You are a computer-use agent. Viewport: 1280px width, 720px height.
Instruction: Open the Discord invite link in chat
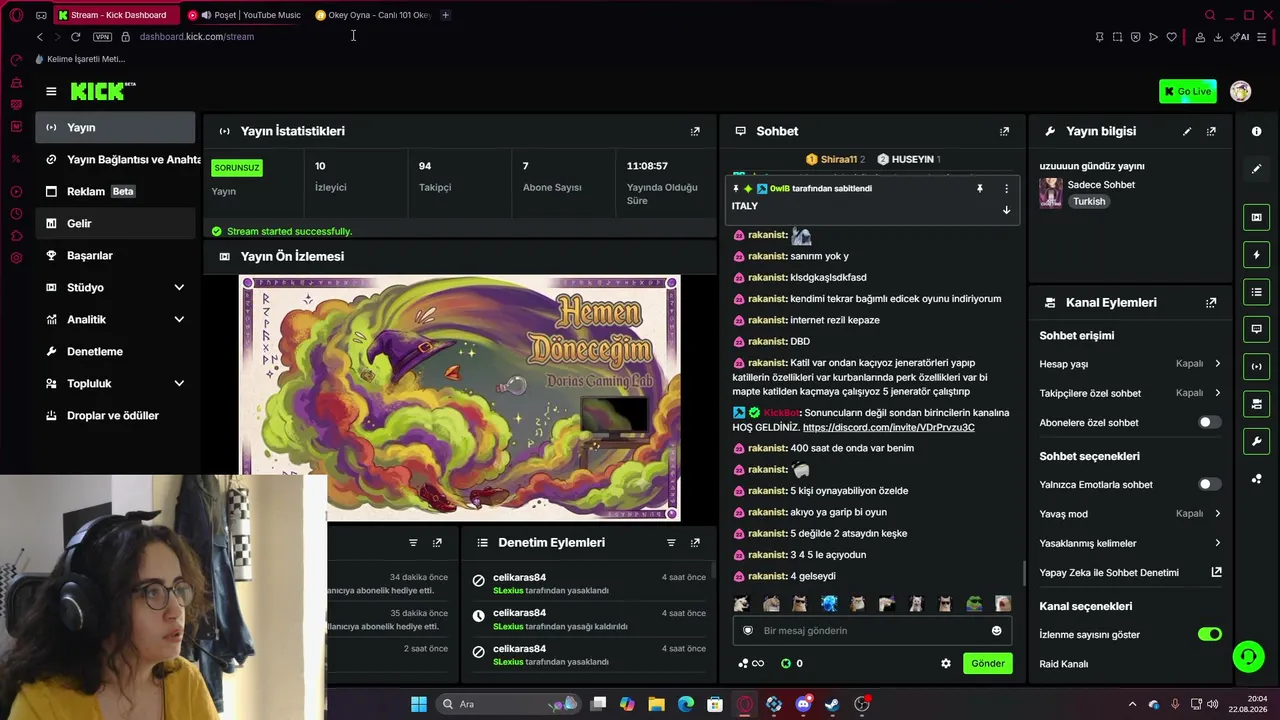[x=888, y=427]
